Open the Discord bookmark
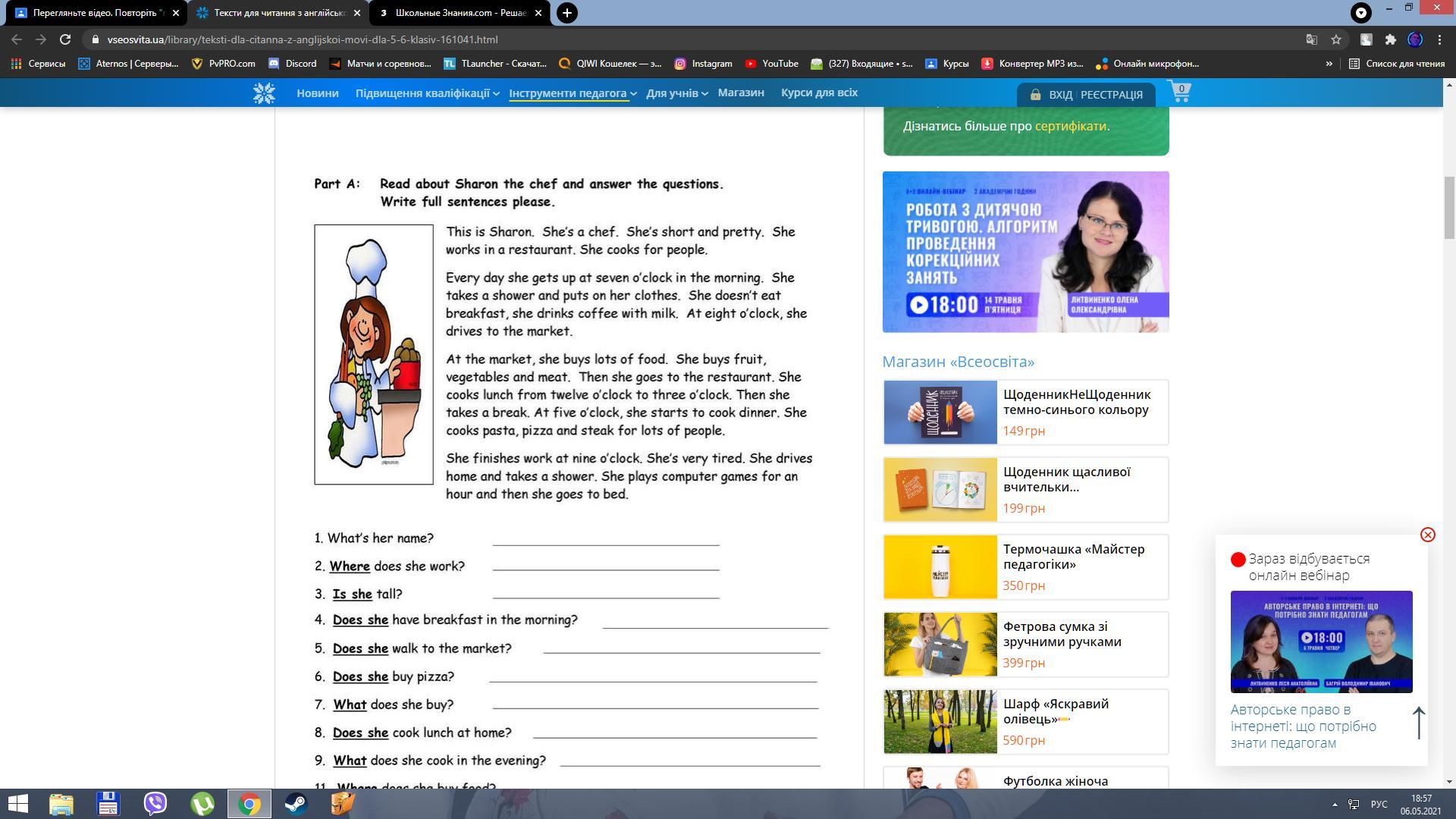The image size is (1456, 819). click(292, 64)
